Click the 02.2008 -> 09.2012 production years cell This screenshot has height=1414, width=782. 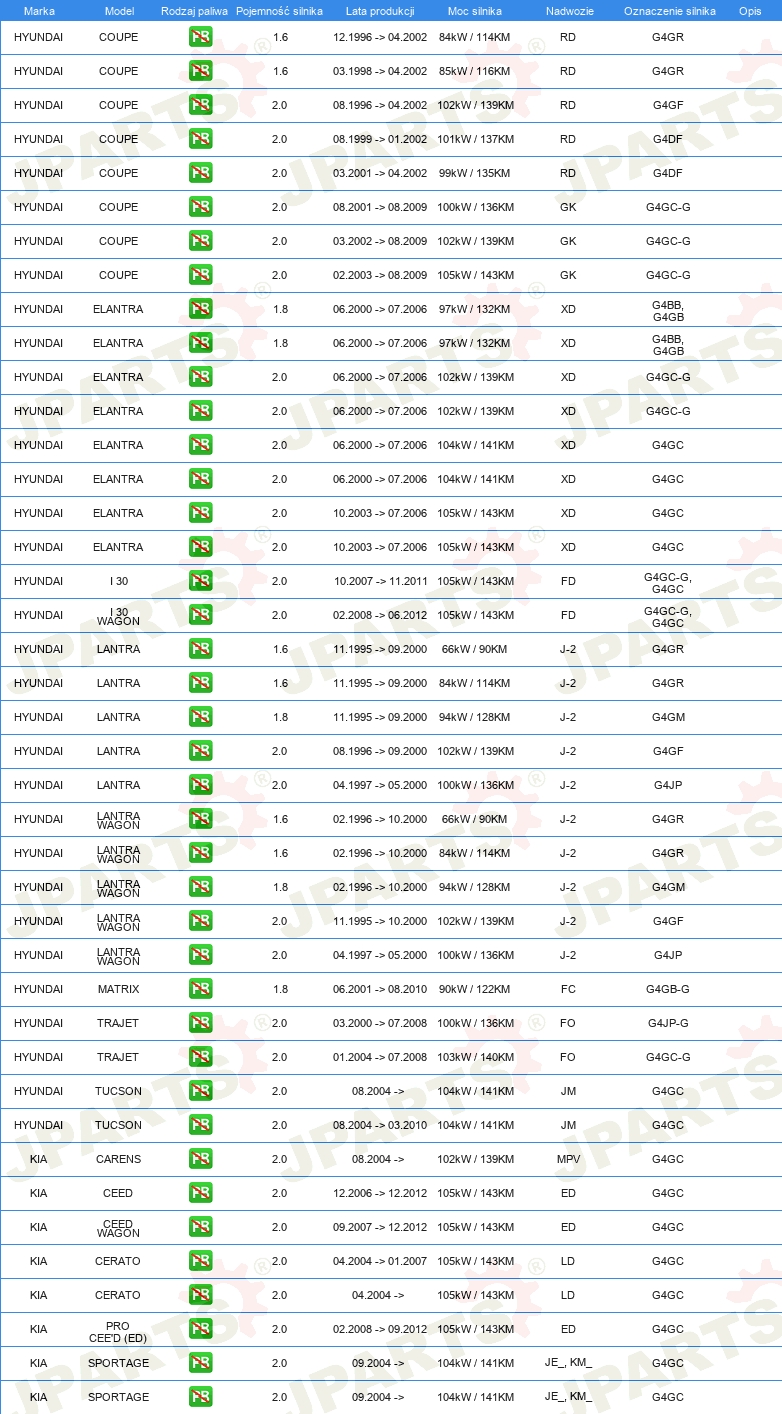[x=380, y=1329]
